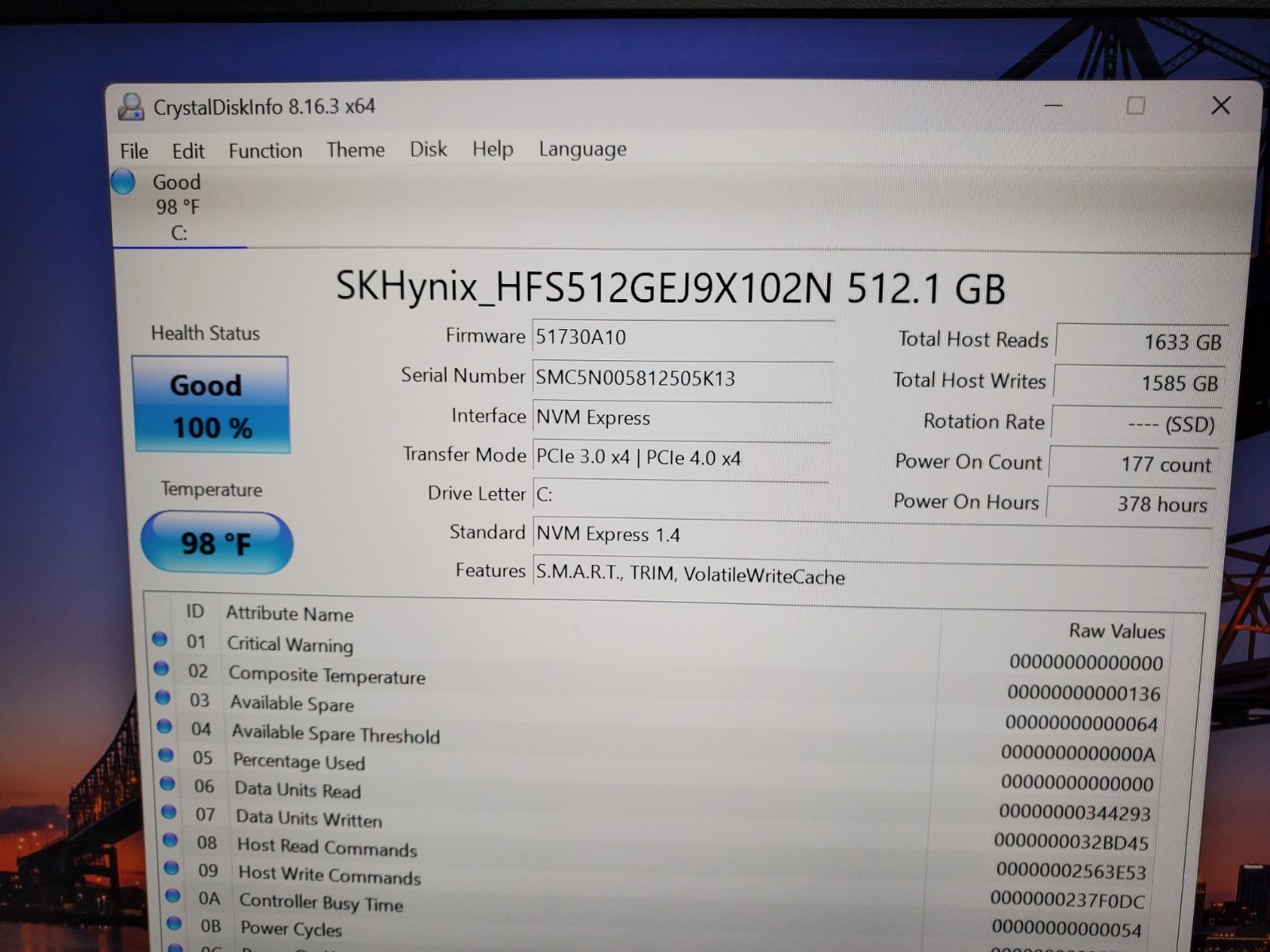Click the Total Host Writes value 1585 GB
The image size is (1270, 952).
[x=1139, y=383]
